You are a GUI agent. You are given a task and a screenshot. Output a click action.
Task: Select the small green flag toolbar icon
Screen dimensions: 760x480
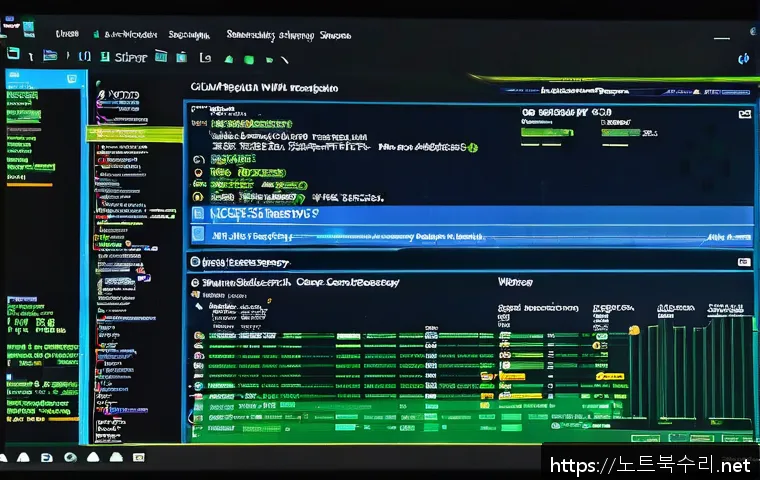[269, 60]
